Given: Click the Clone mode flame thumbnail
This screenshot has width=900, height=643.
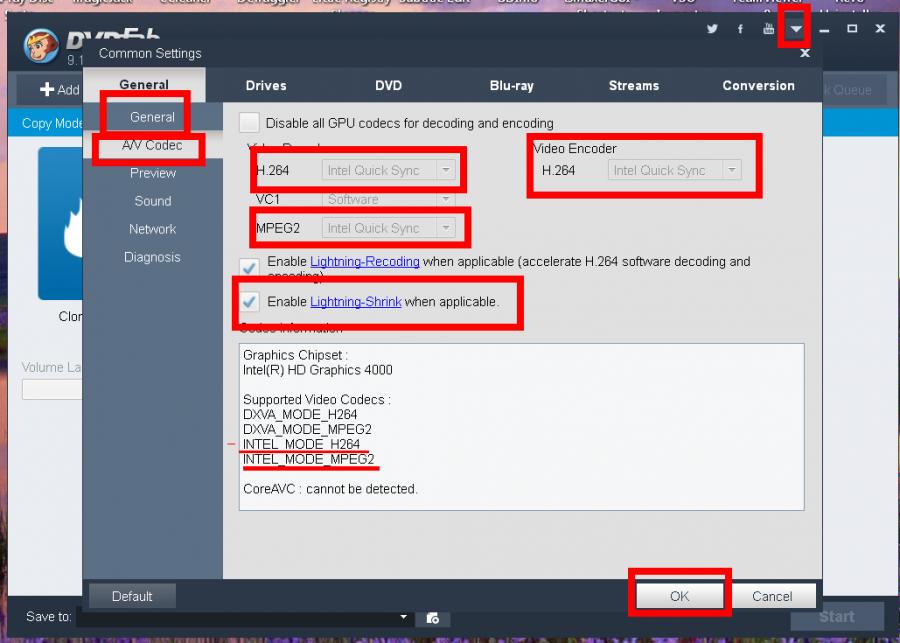Looking at the screenshot, I should tap(61, 223).
